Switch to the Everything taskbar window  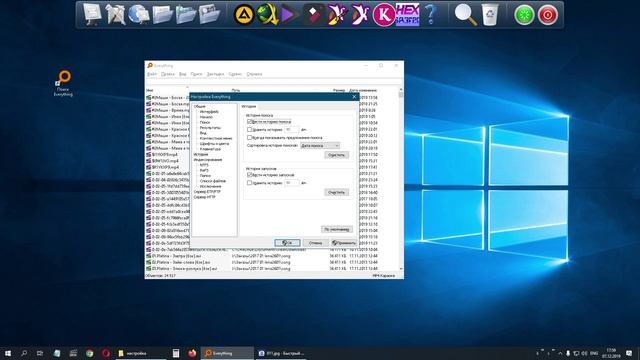pos(227,353)
